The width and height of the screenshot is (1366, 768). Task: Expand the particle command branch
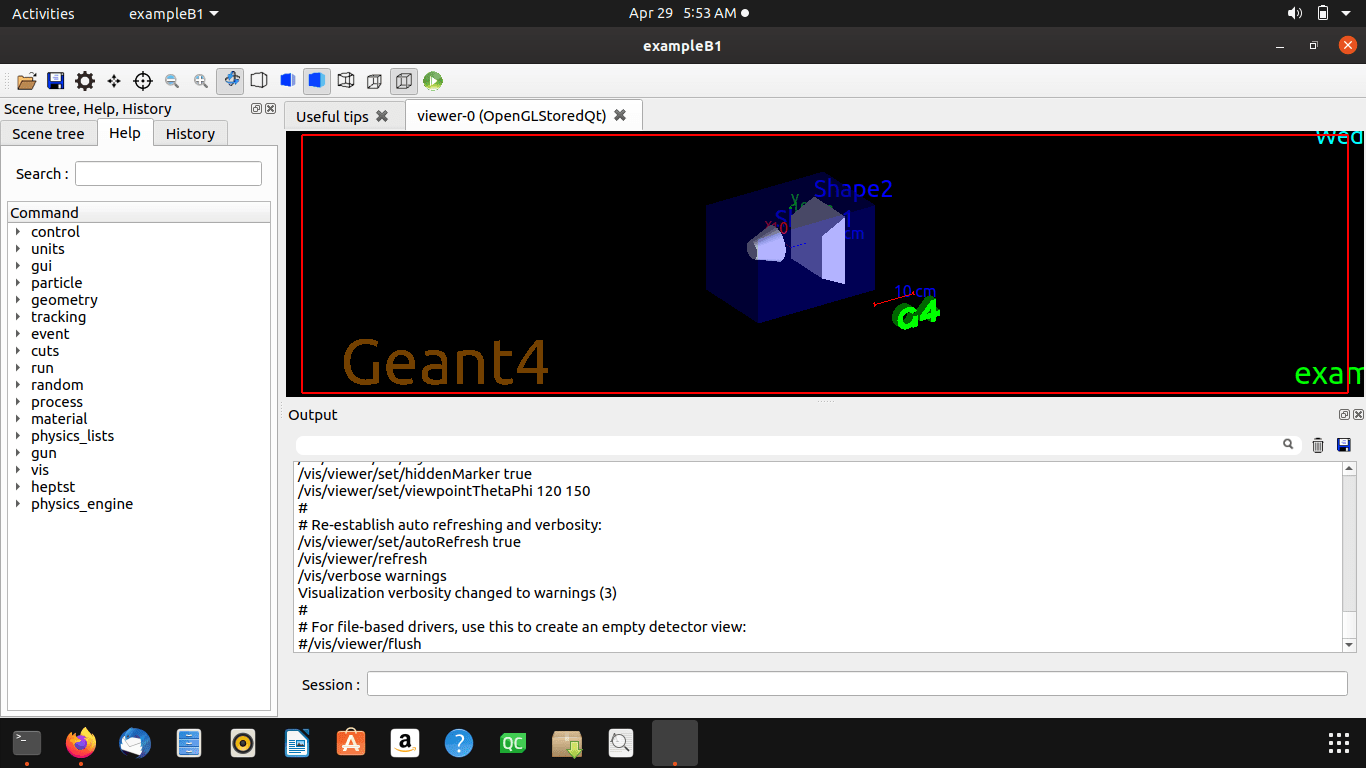pos(56,282)
